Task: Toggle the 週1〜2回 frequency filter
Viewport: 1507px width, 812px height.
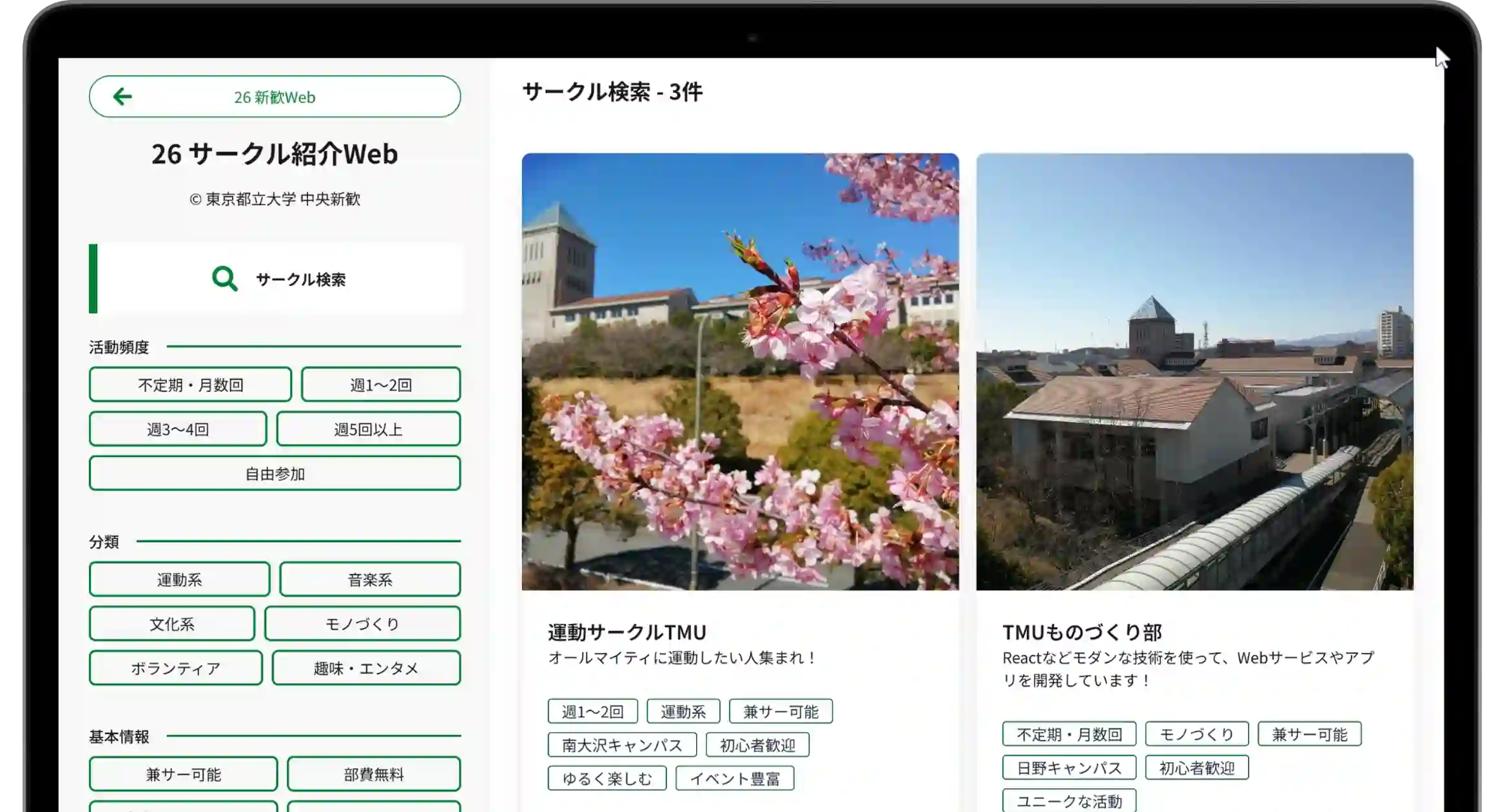Action: [x=380, y=385]
